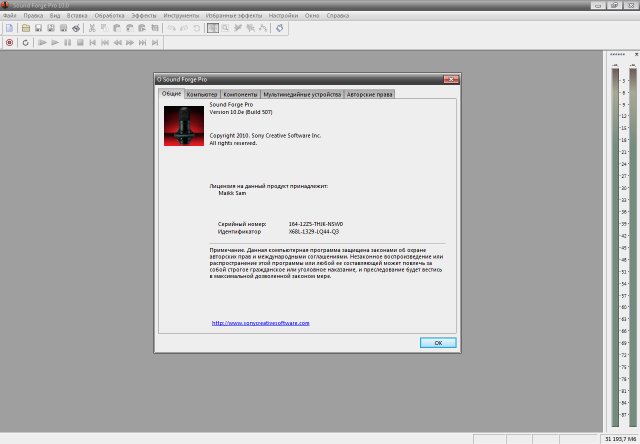The height and width of the screenshot is (444, 640).
Task: Click the New file icon in the toolbar
Action: pyautogui.click(x=9, y=28)
